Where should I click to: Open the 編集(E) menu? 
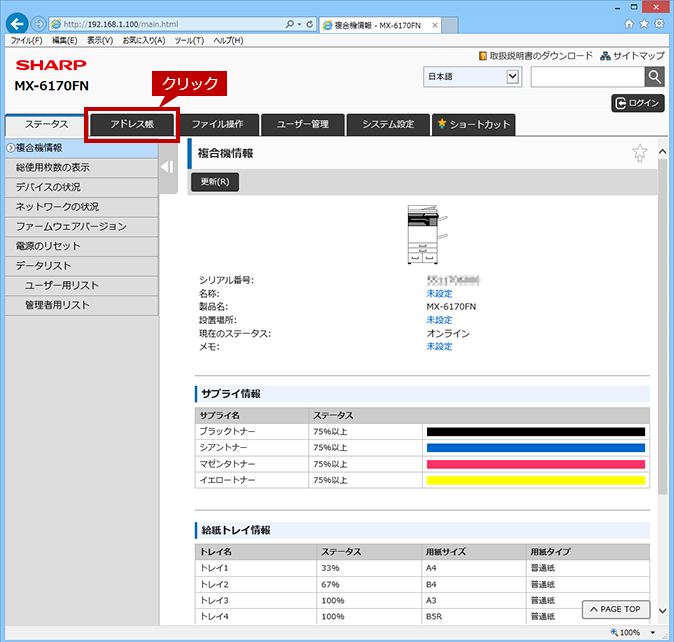pos(64,40)
